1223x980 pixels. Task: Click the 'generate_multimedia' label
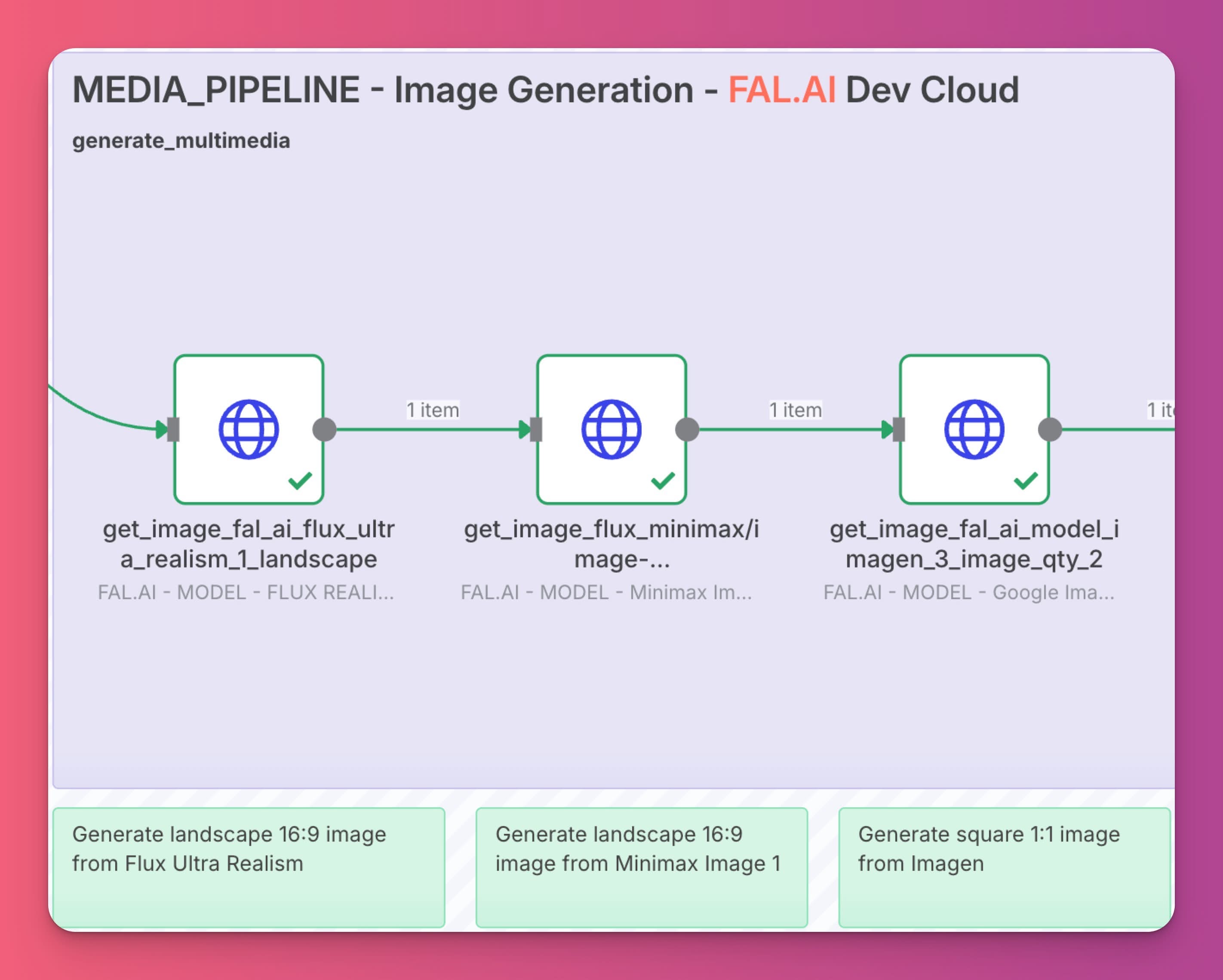[x=181, y=141]
